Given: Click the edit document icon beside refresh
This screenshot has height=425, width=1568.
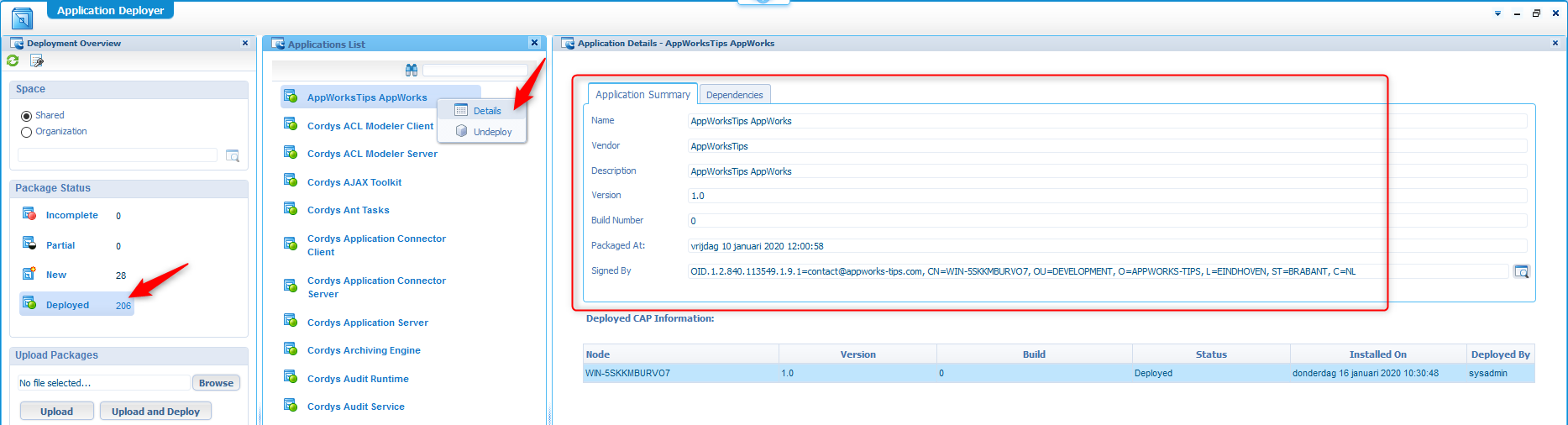Looking at the screenshot, I should point(37,60).
